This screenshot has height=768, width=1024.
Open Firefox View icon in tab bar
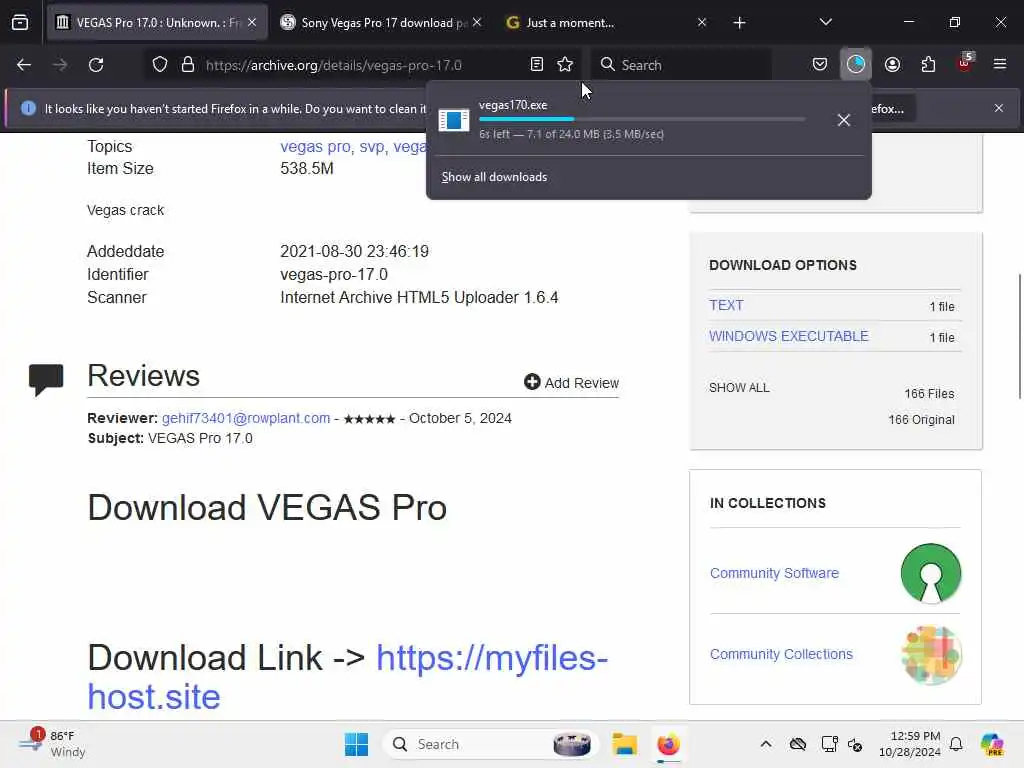[x=20, y=23]
